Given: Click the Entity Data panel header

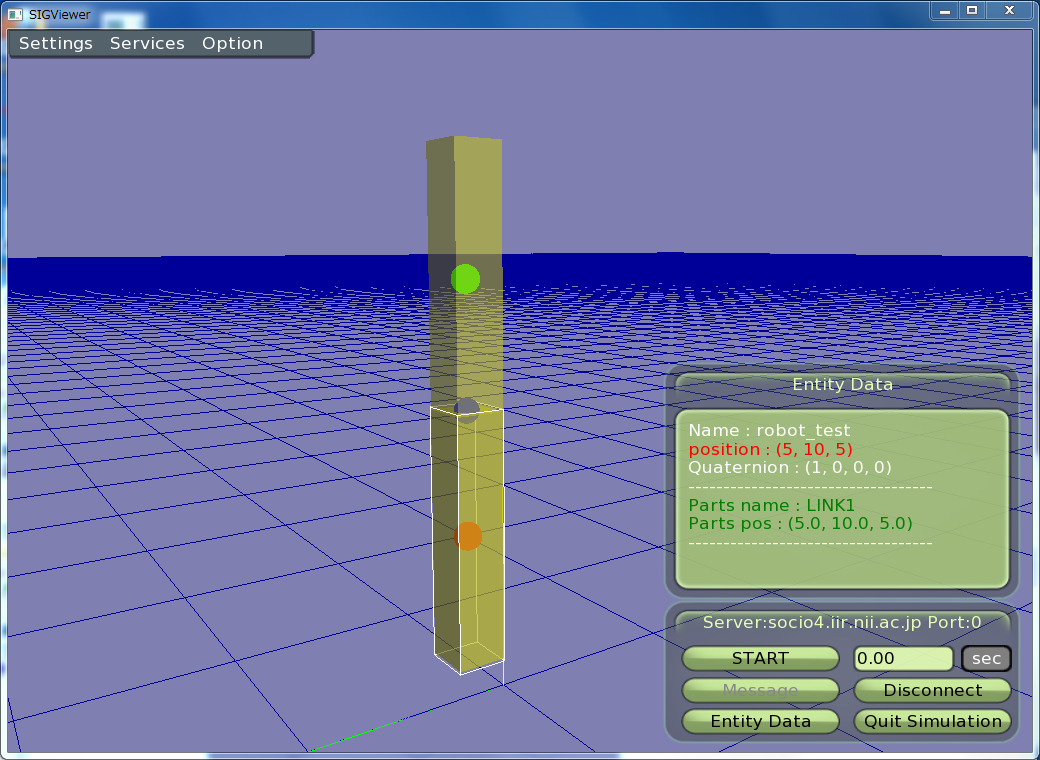Looking at the screenshot, I should tap(842, 384).
